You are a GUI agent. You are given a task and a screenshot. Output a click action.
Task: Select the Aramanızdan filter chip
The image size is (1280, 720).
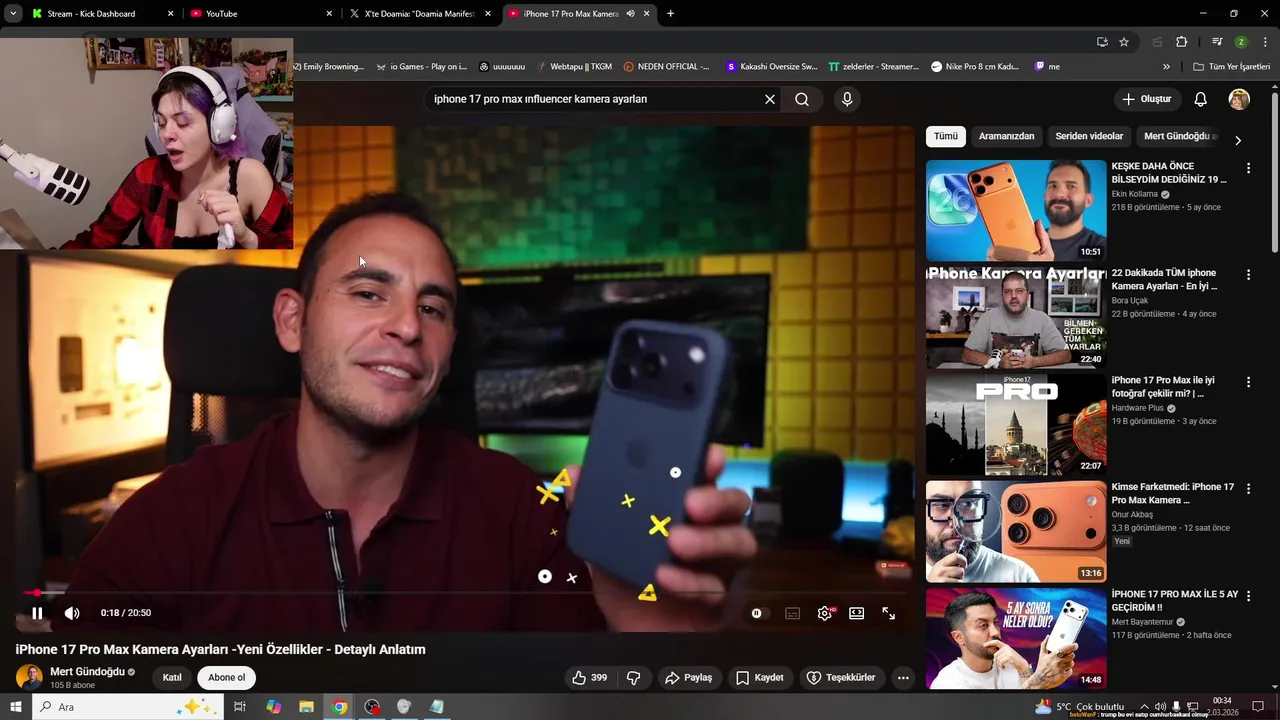pyautogui.click(x=1007, y=136)
